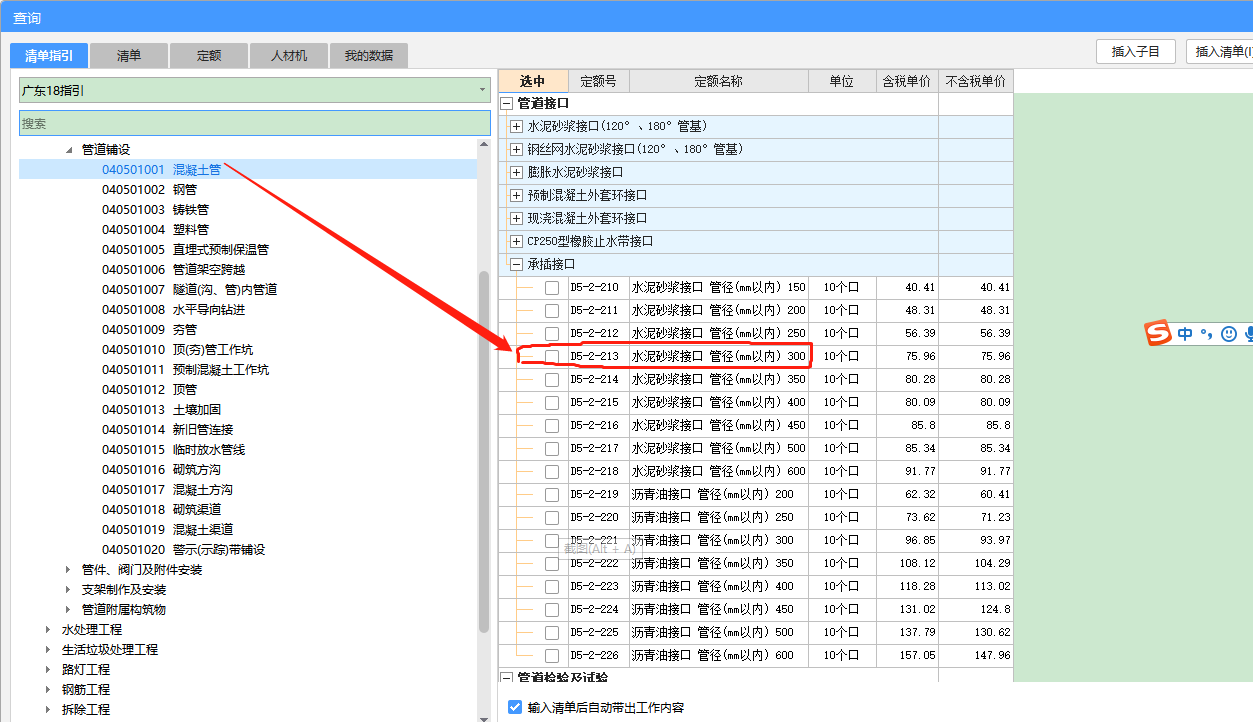Select 040501020 警示(示踪)带铺设 item

click(x=183, y=550)
